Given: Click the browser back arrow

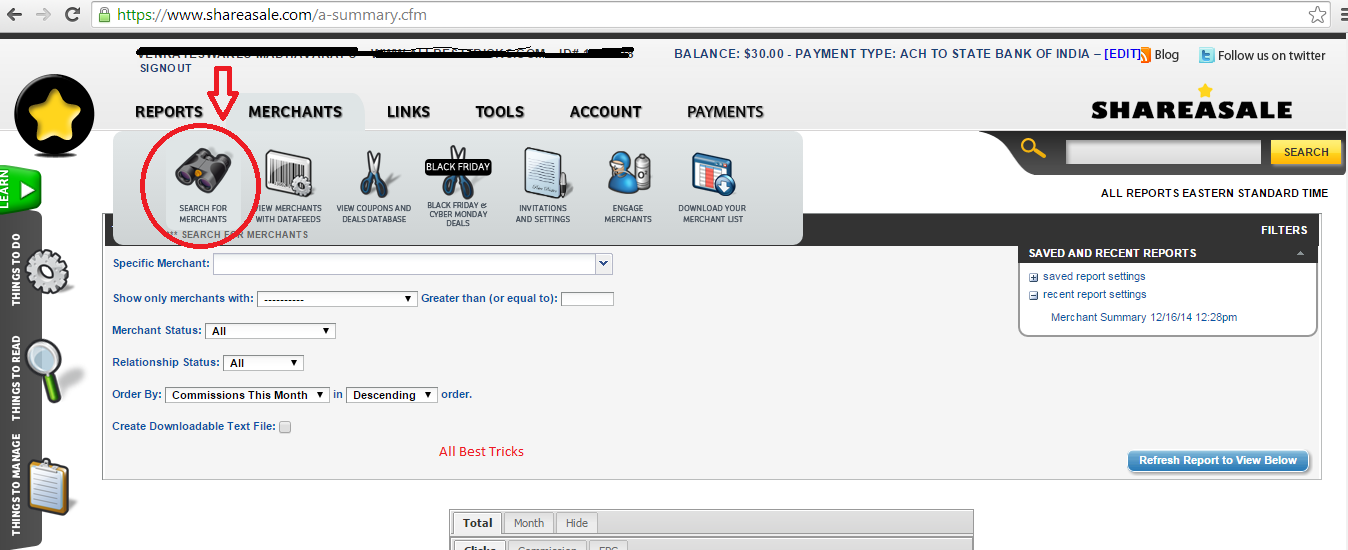Looking at the screenshot, I should pyautogui.click(x=14, y=15).
